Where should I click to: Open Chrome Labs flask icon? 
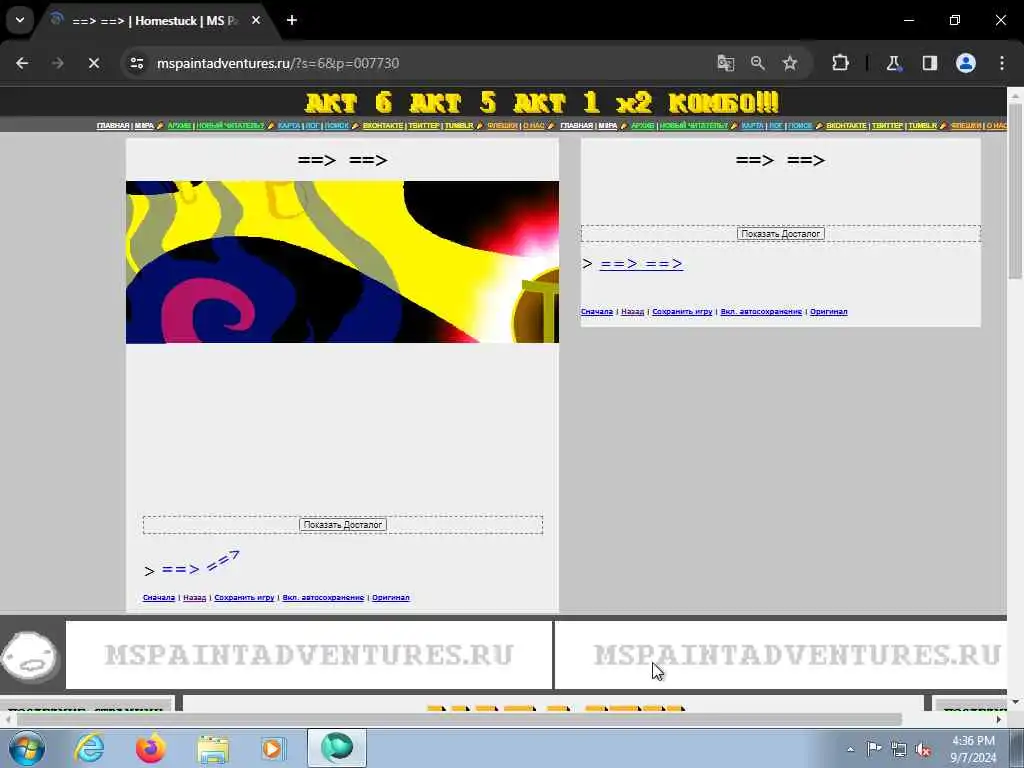coord(893,63)
